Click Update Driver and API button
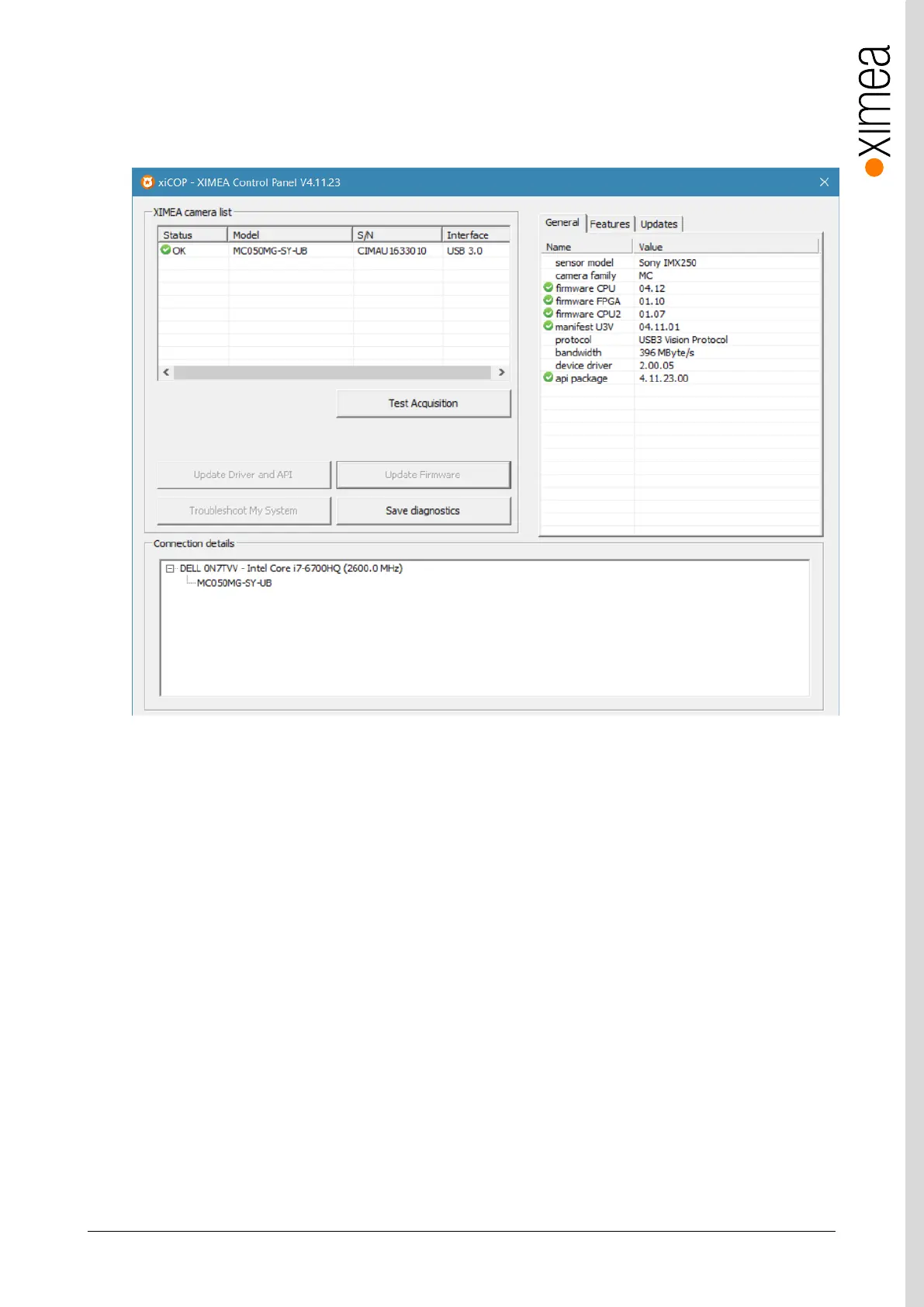Screen dimensions: 924x1307 (x=244, y=475)
